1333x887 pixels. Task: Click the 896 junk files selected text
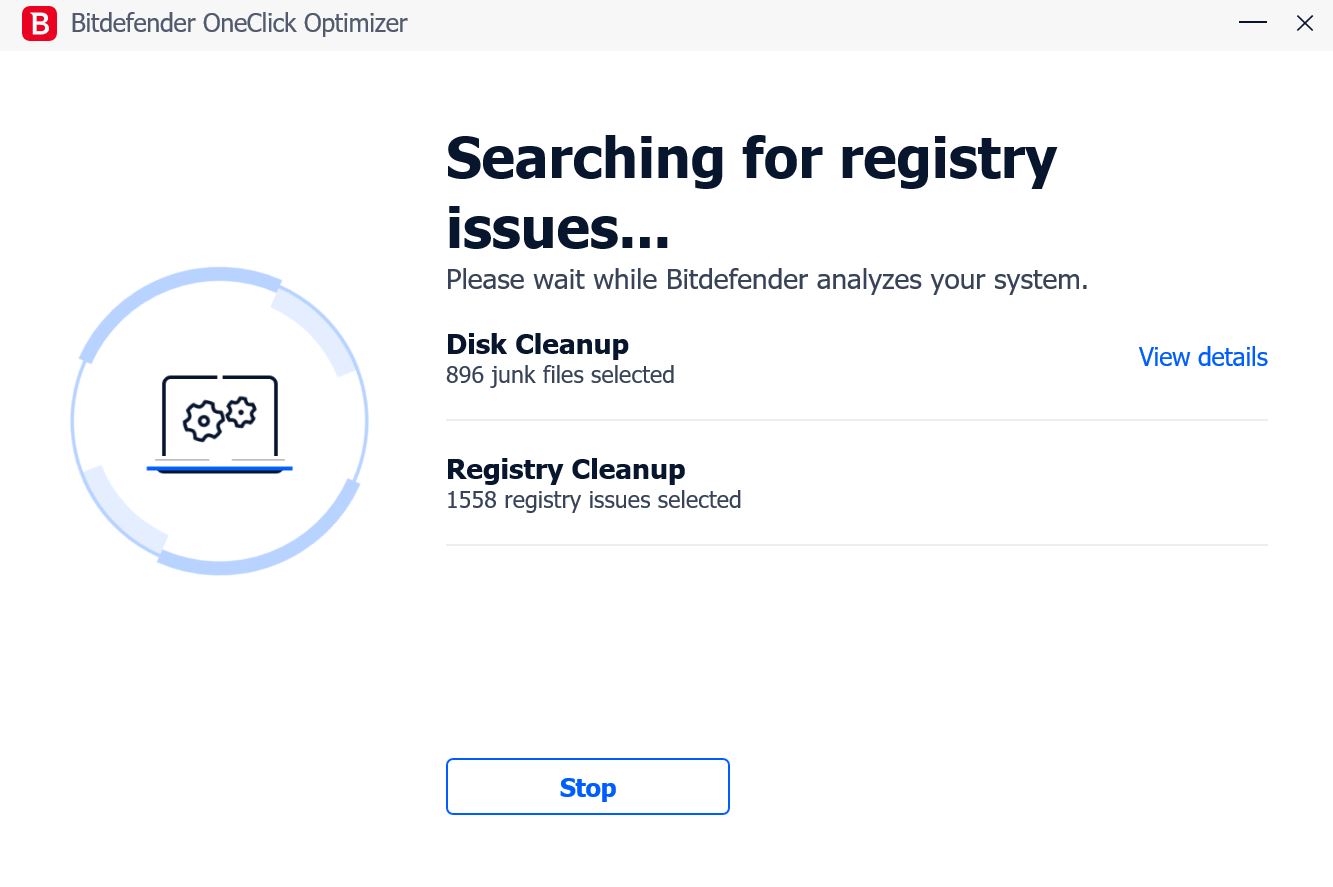[x=560, y=375]
